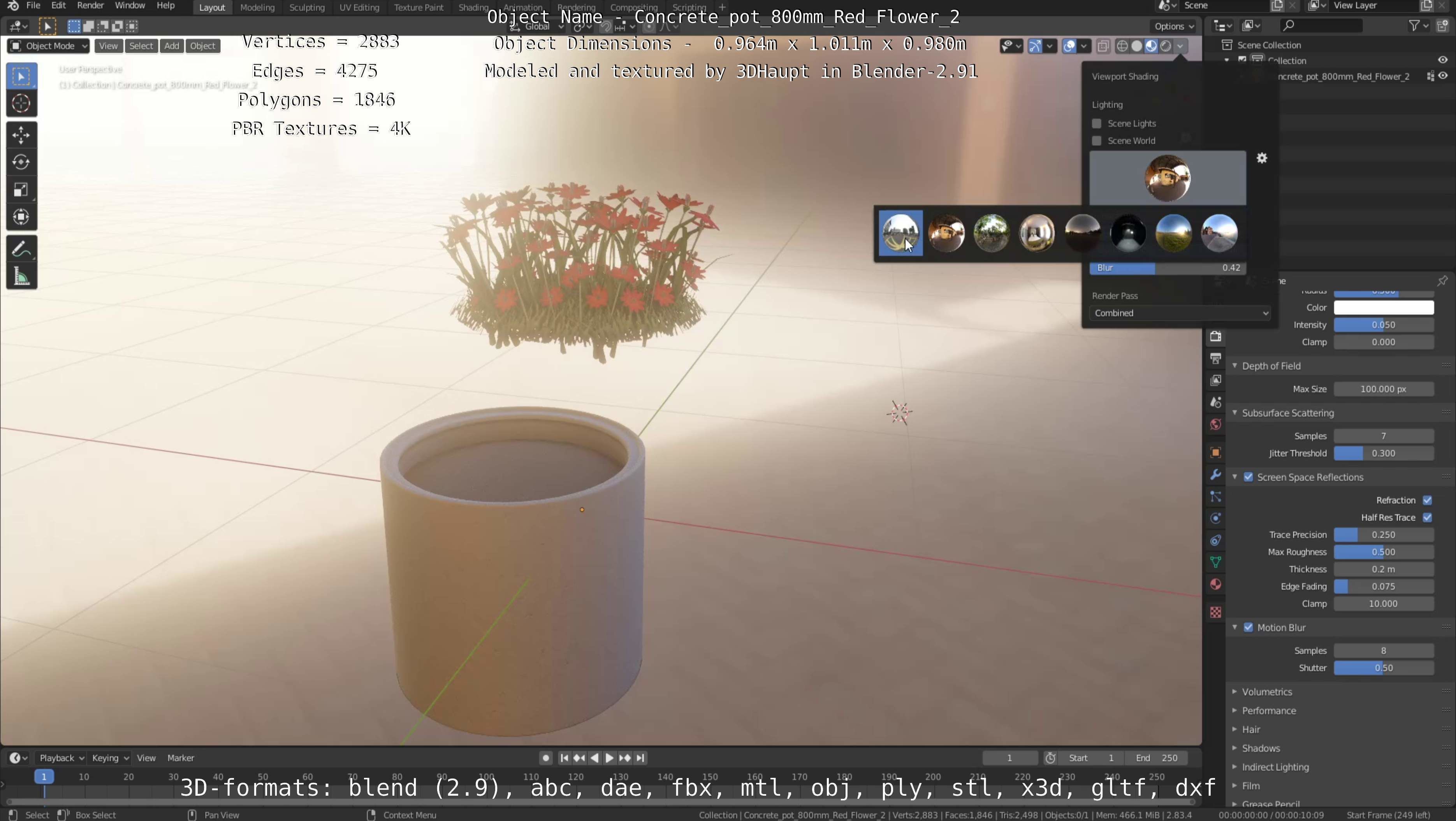This screenshot has width=1456, height=821.
Task: Open Modifier properties tab
Action: [1216, 475]
